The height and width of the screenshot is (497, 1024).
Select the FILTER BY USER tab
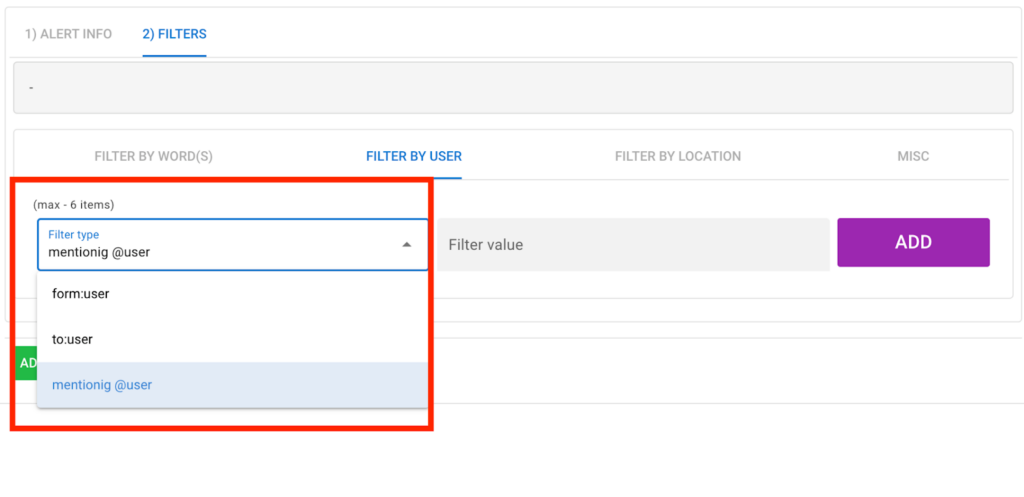pos(413,156)
